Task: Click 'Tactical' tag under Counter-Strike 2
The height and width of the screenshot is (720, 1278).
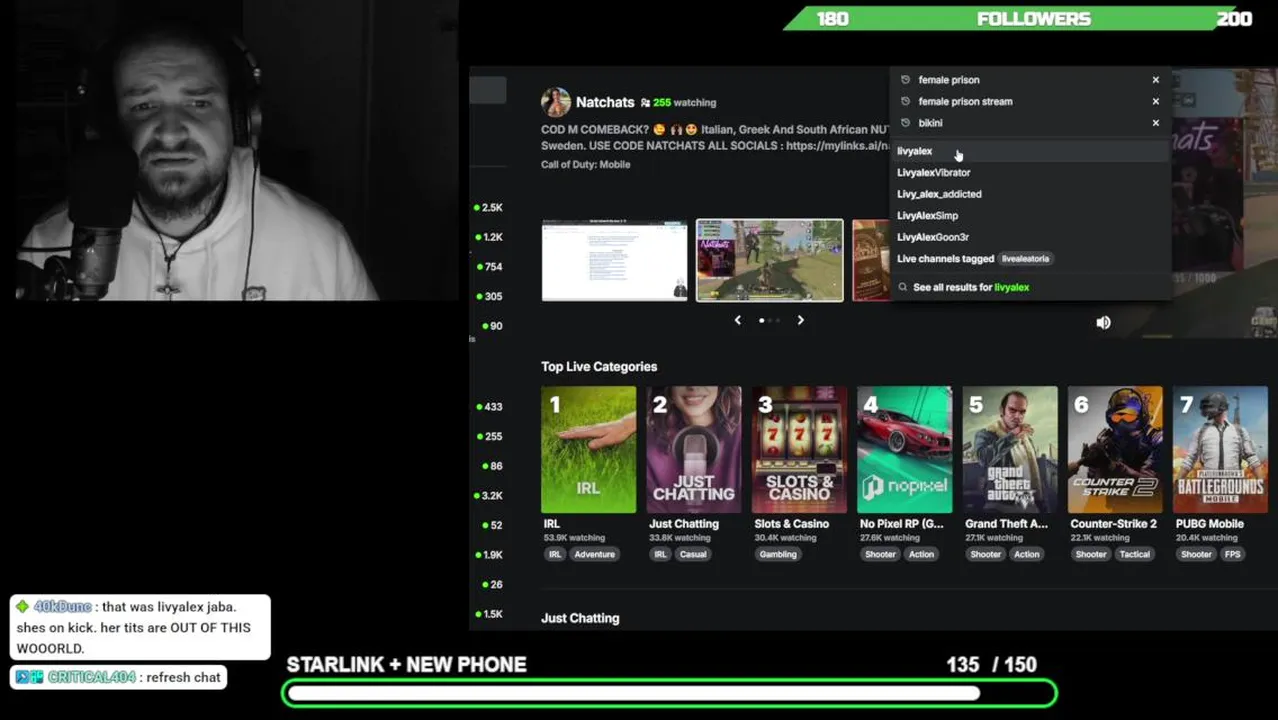Action: (1134, 554)
